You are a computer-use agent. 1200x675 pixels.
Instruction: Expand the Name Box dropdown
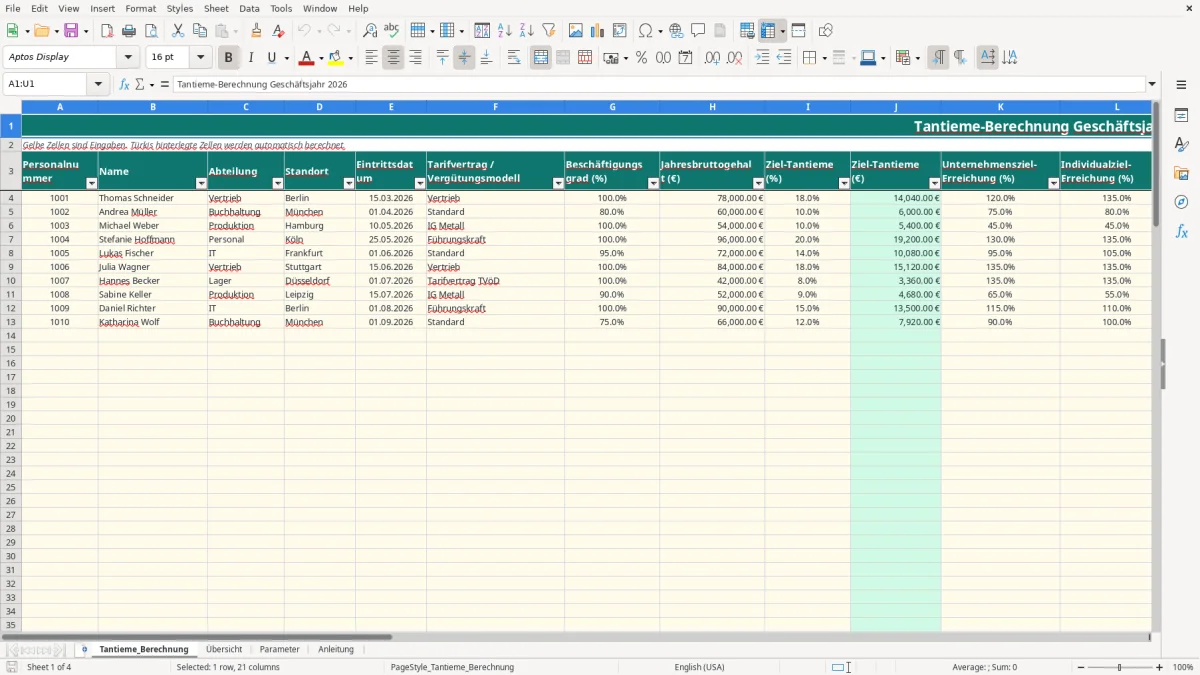pos(99,84)
